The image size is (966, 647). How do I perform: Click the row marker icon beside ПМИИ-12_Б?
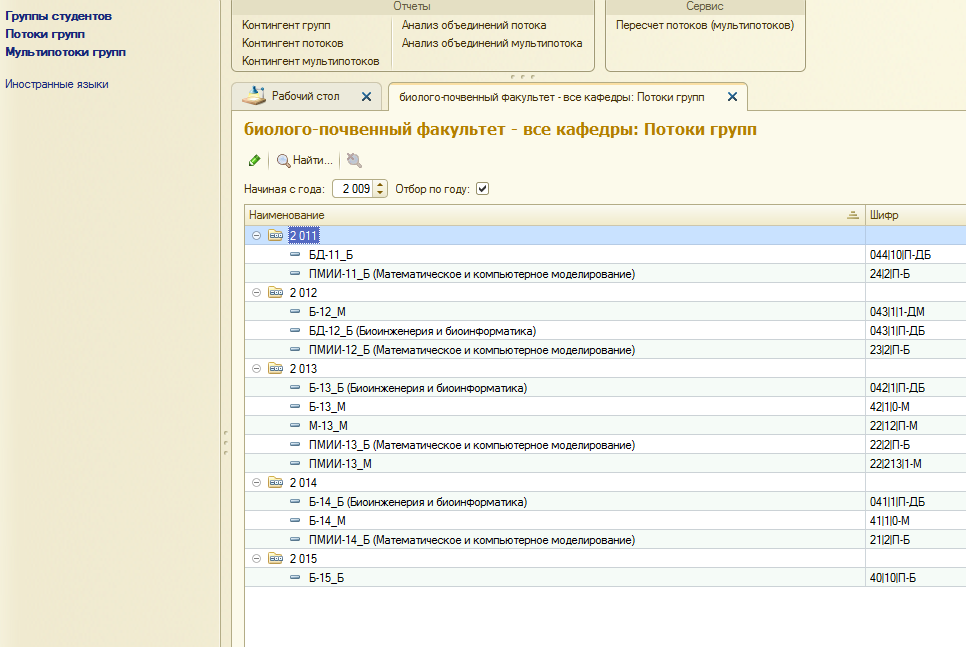click(295, 350)
